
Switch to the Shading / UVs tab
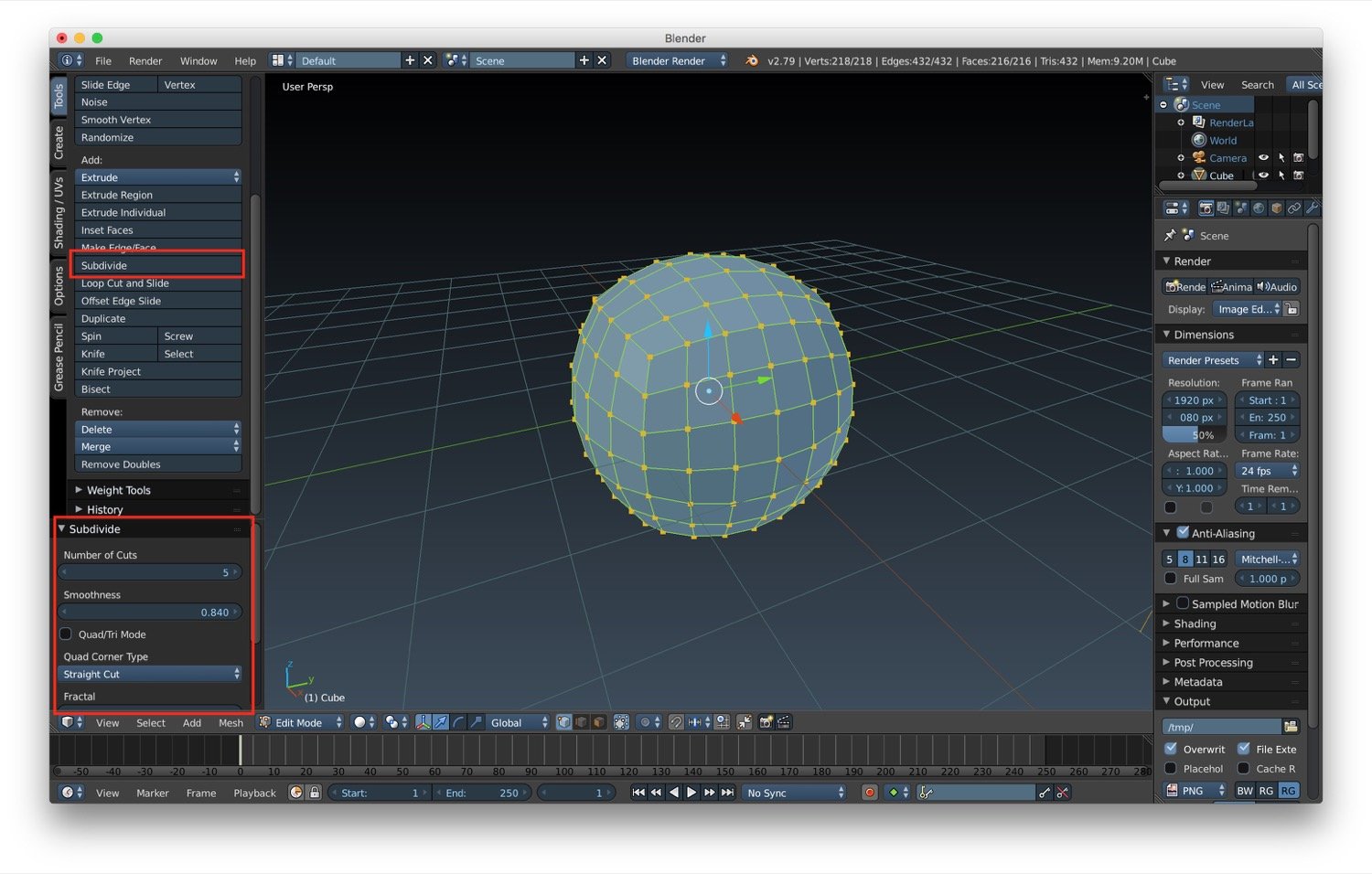59,213
